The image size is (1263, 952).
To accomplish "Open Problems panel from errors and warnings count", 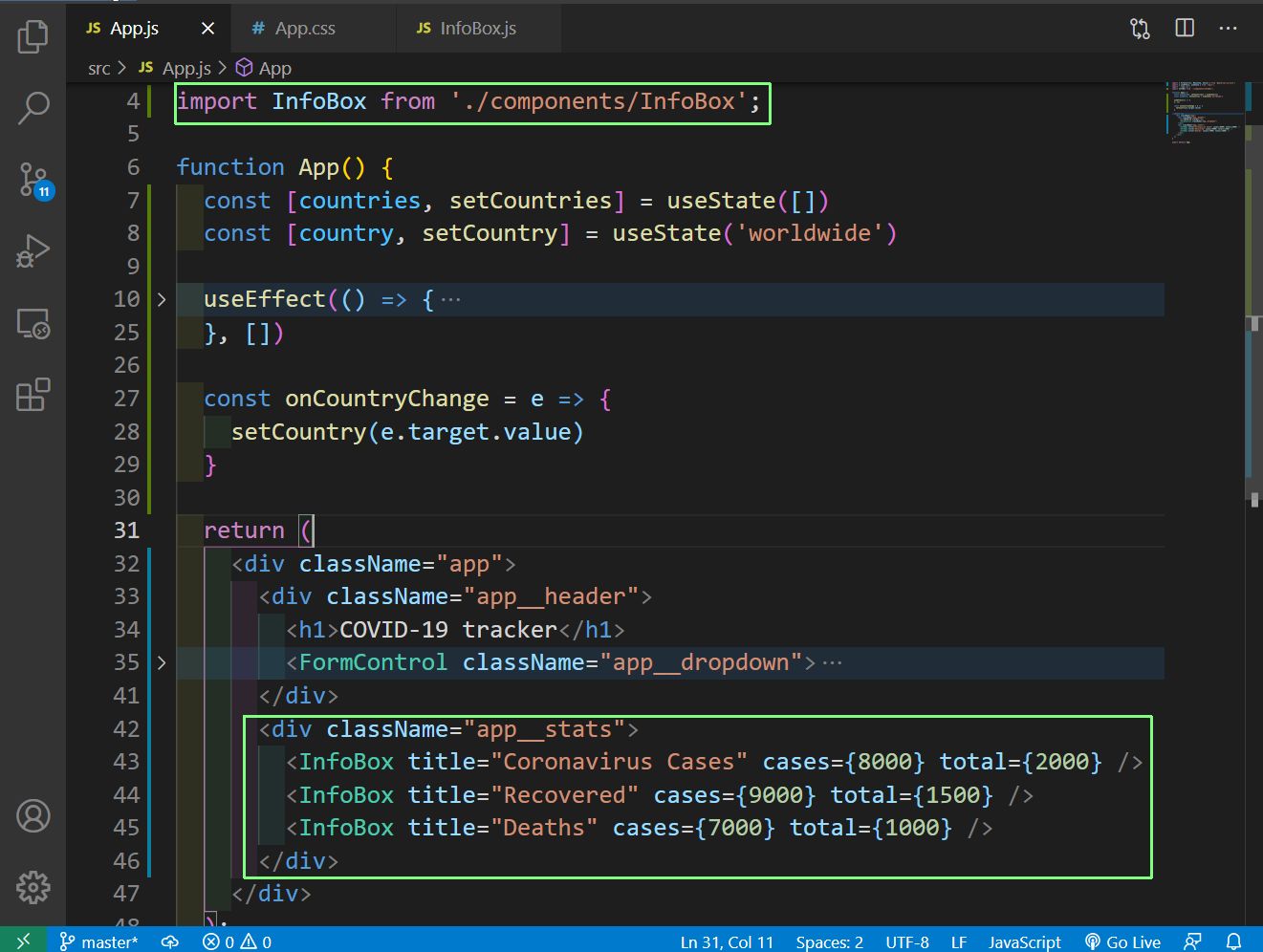I will coord(237,941).
